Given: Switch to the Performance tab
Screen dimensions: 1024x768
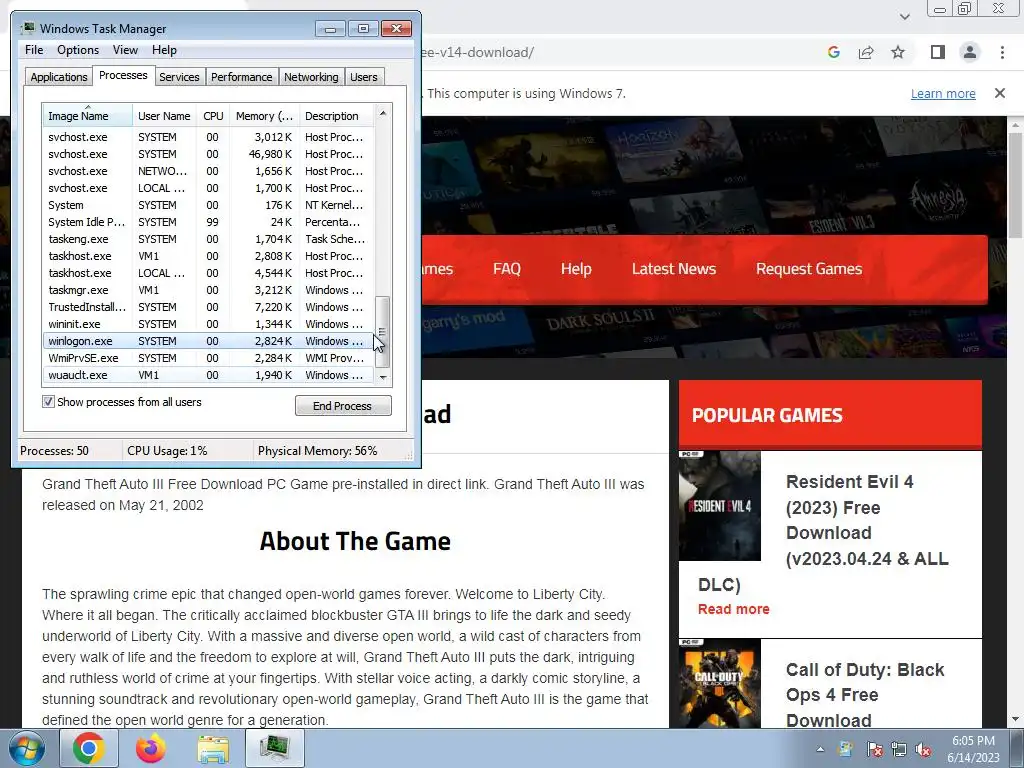Looking at the screenshot, I should 241,76.
